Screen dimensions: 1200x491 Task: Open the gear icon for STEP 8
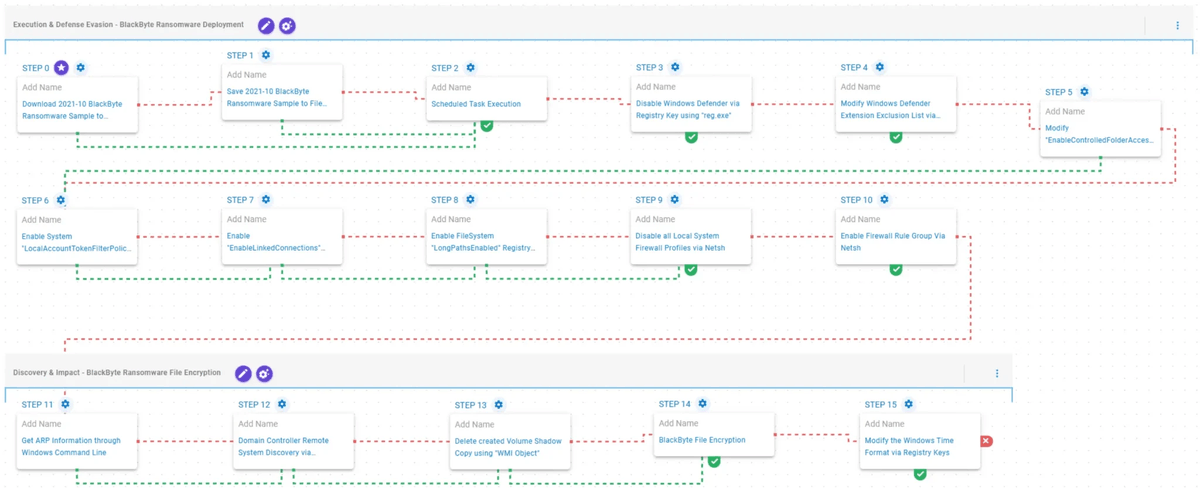[x=471, y=199]
